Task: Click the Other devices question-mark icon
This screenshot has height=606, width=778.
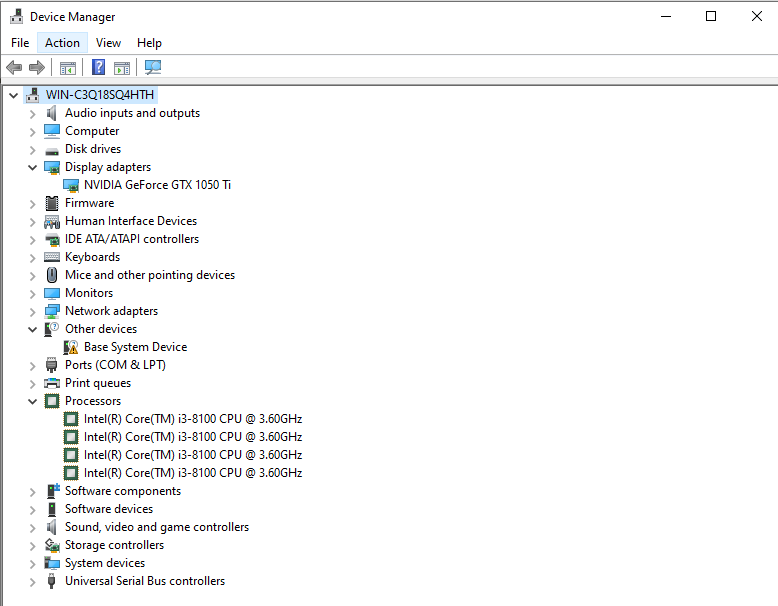Action: pos(52,329)
